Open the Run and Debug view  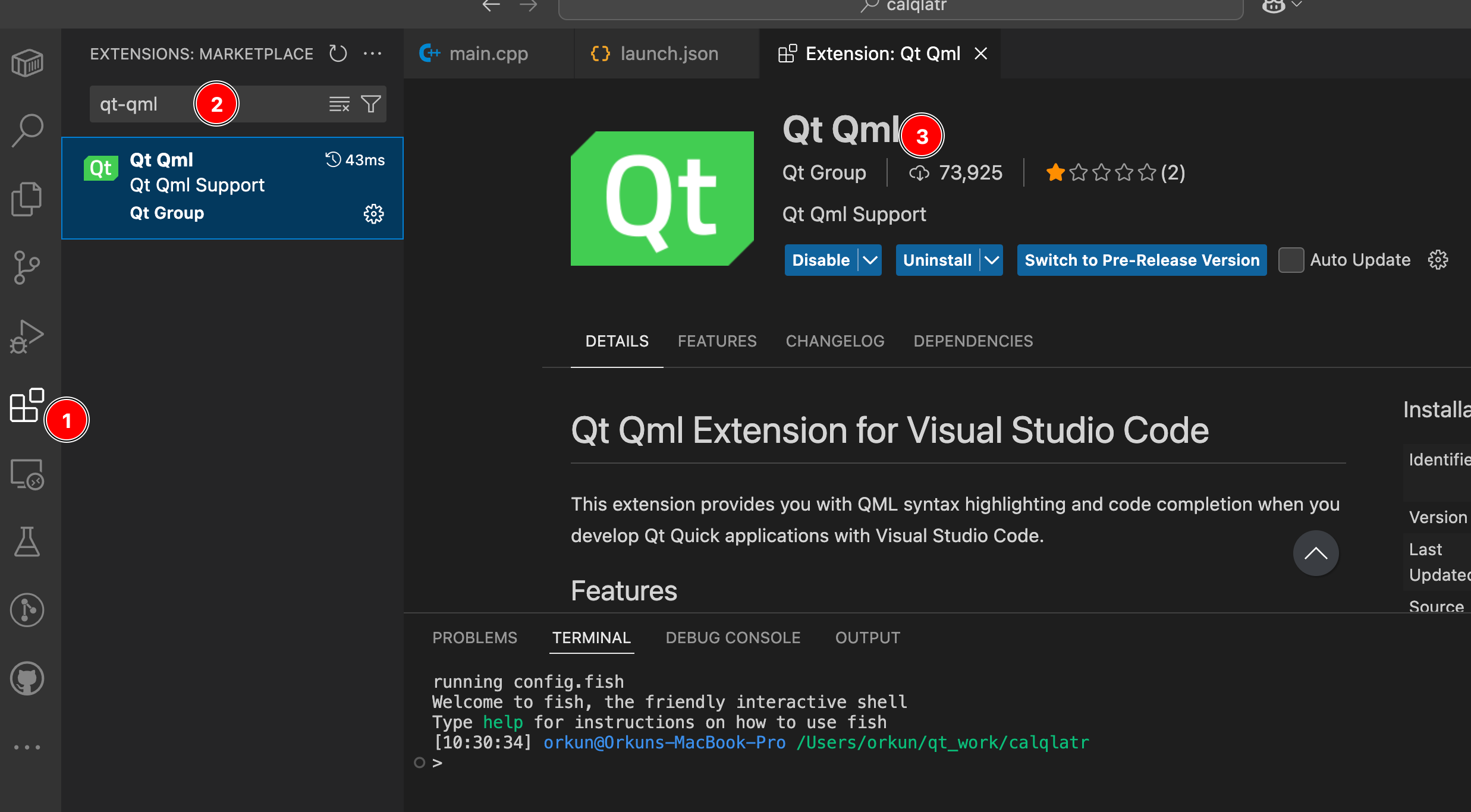pyautogui.click(x=27, y=337)
